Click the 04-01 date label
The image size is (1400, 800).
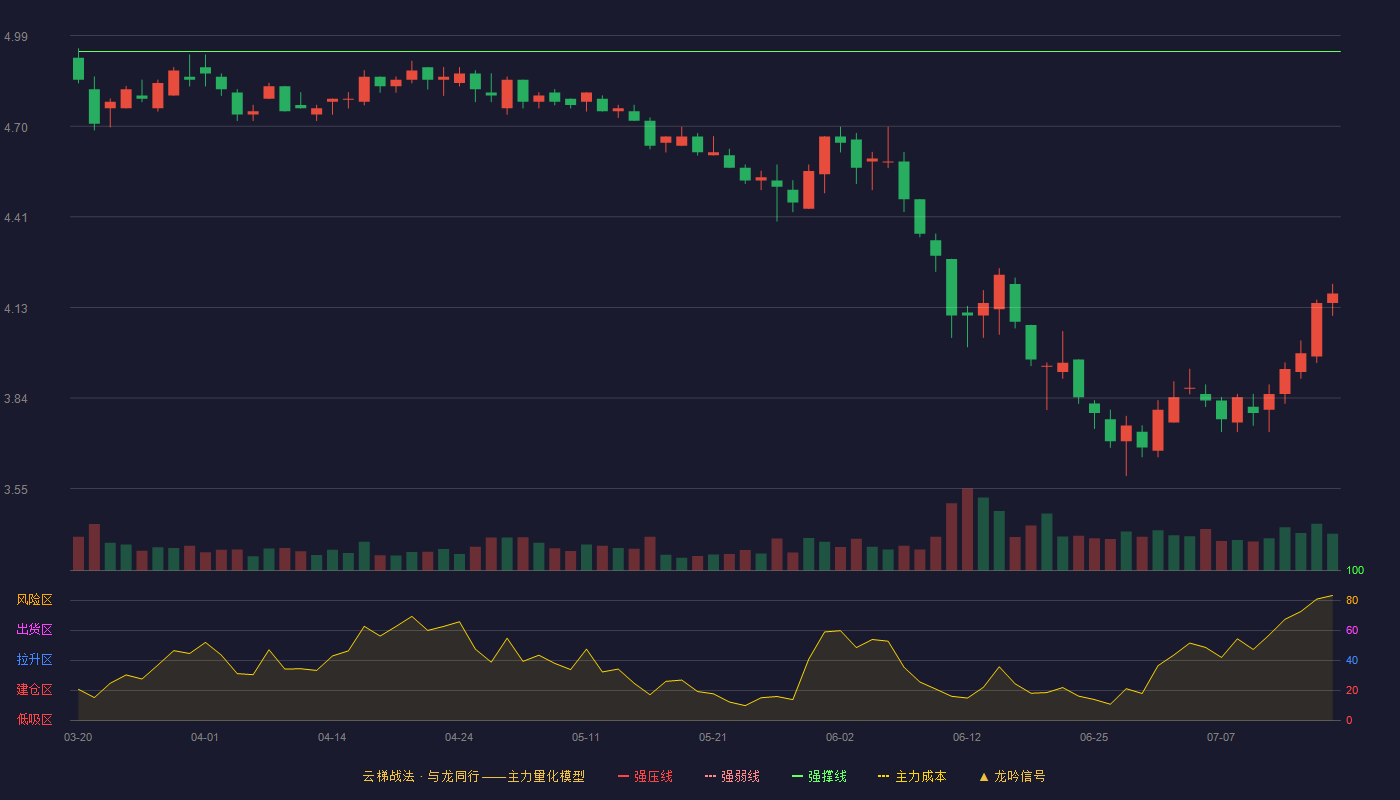[x=205, y=737]
